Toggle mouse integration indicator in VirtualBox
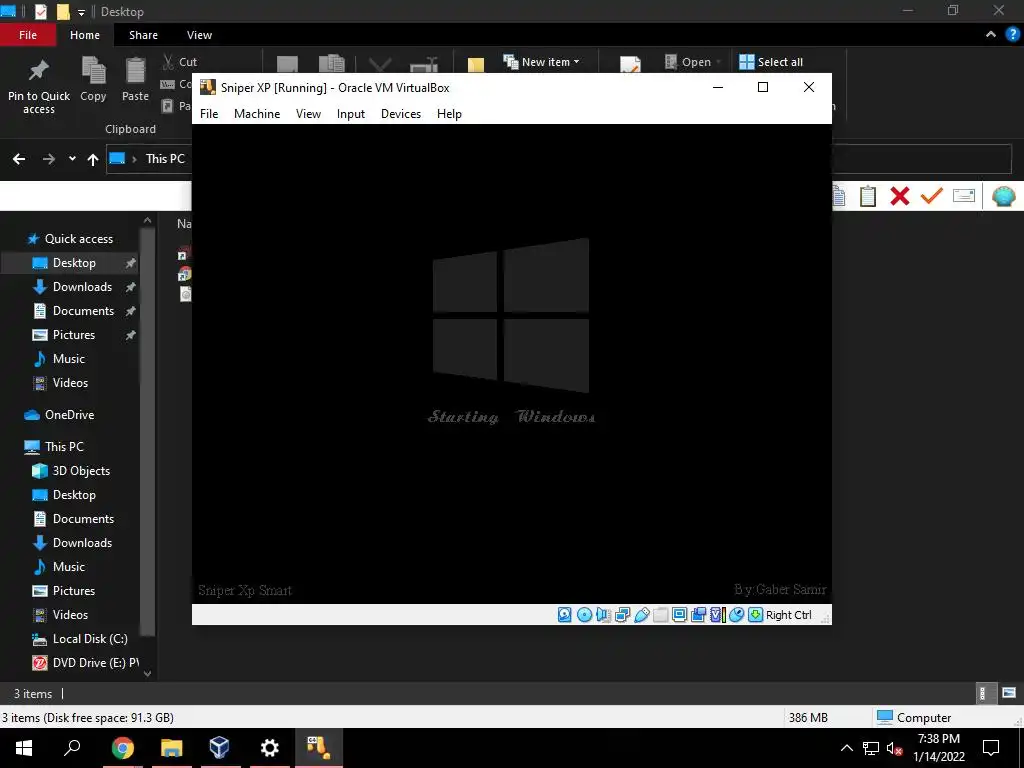Image resolution: width=1024 pixels, height=768 pixels. pos(736,615)
